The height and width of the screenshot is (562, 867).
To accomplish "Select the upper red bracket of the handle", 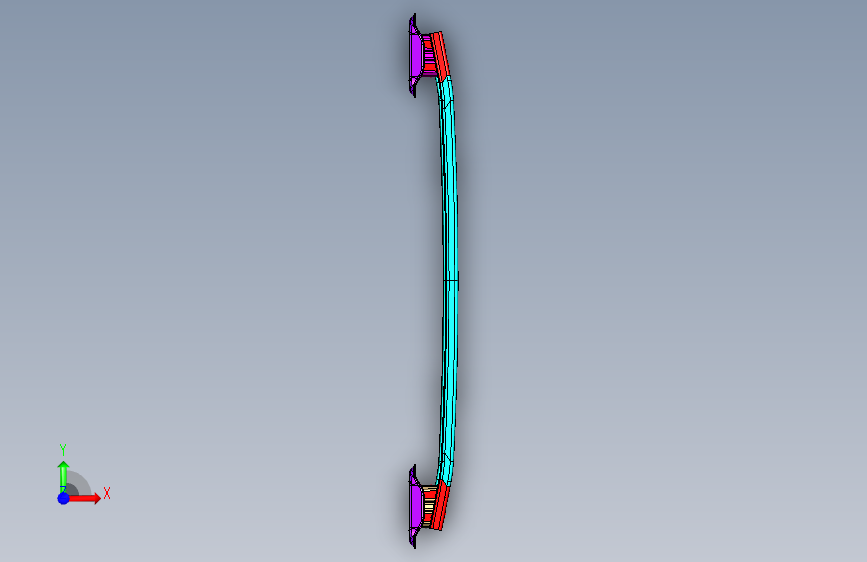I will click(440, 55).
